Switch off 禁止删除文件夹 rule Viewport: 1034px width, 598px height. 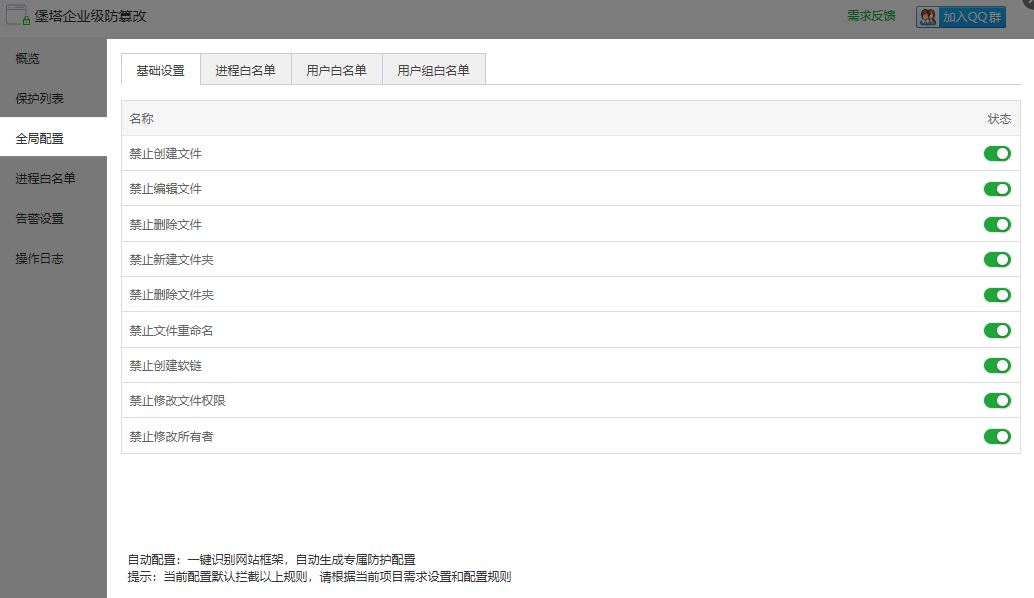tap(996, 295)
